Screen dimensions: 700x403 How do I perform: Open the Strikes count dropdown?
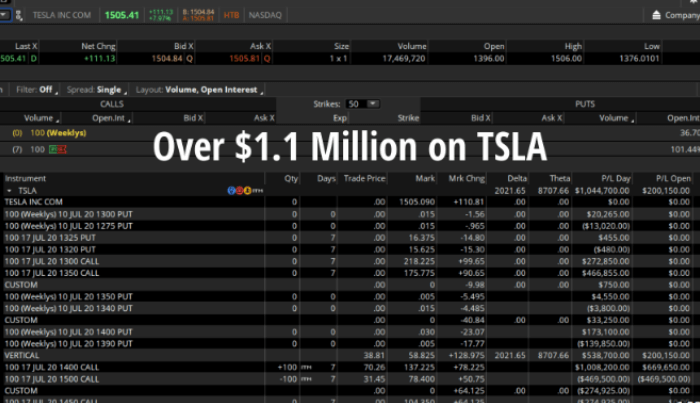362,103
